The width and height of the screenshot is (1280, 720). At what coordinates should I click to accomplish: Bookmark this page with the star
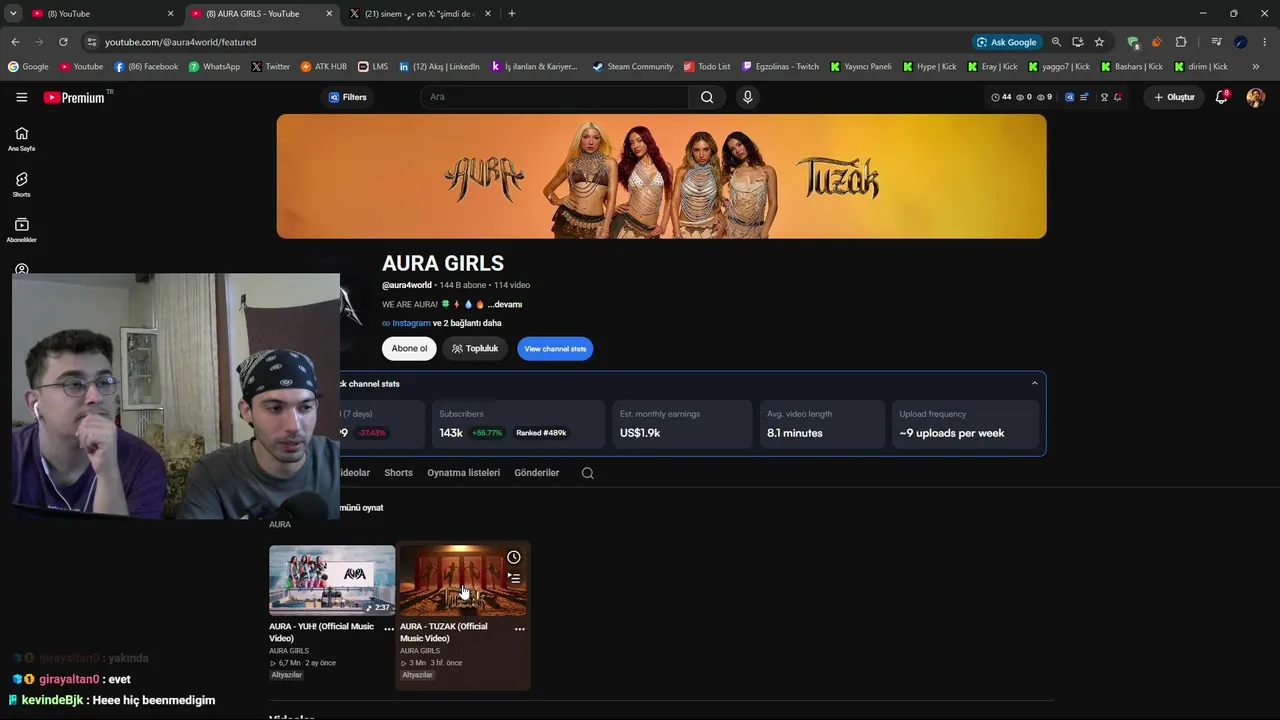(1099, 42)
